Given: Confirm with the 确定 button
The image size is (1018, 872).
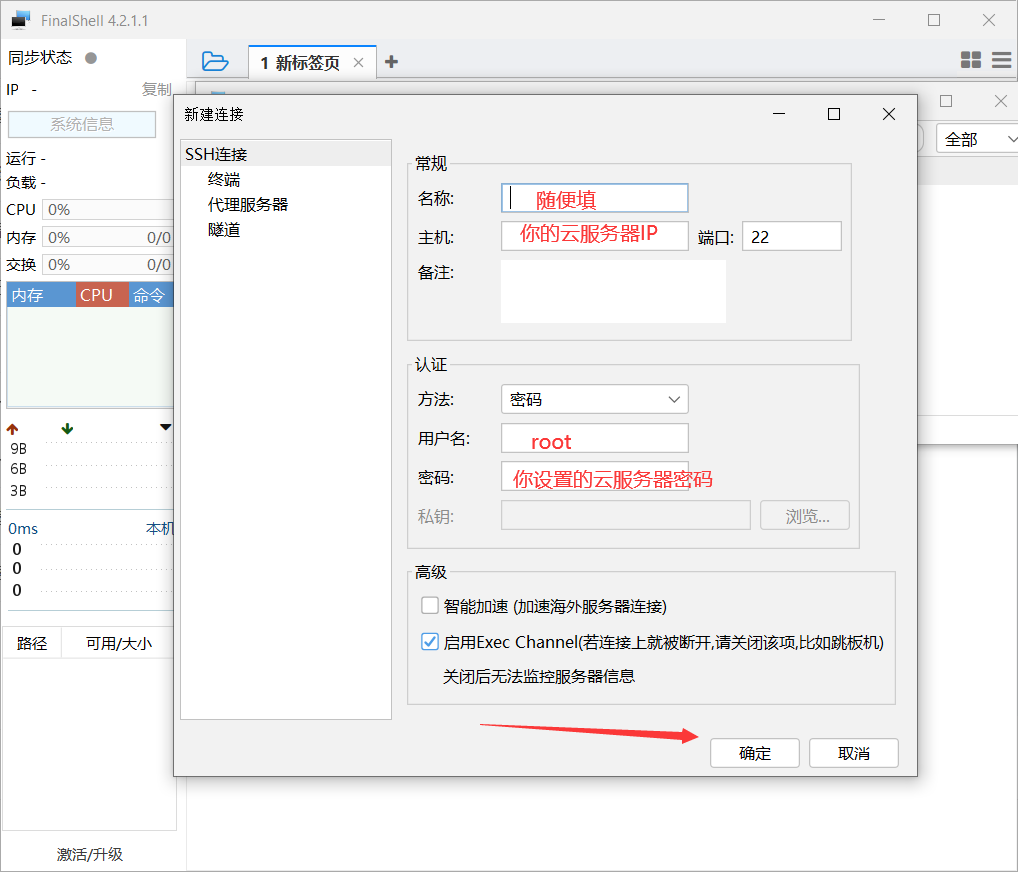Looking at the screenshot, I should (754, 753).
